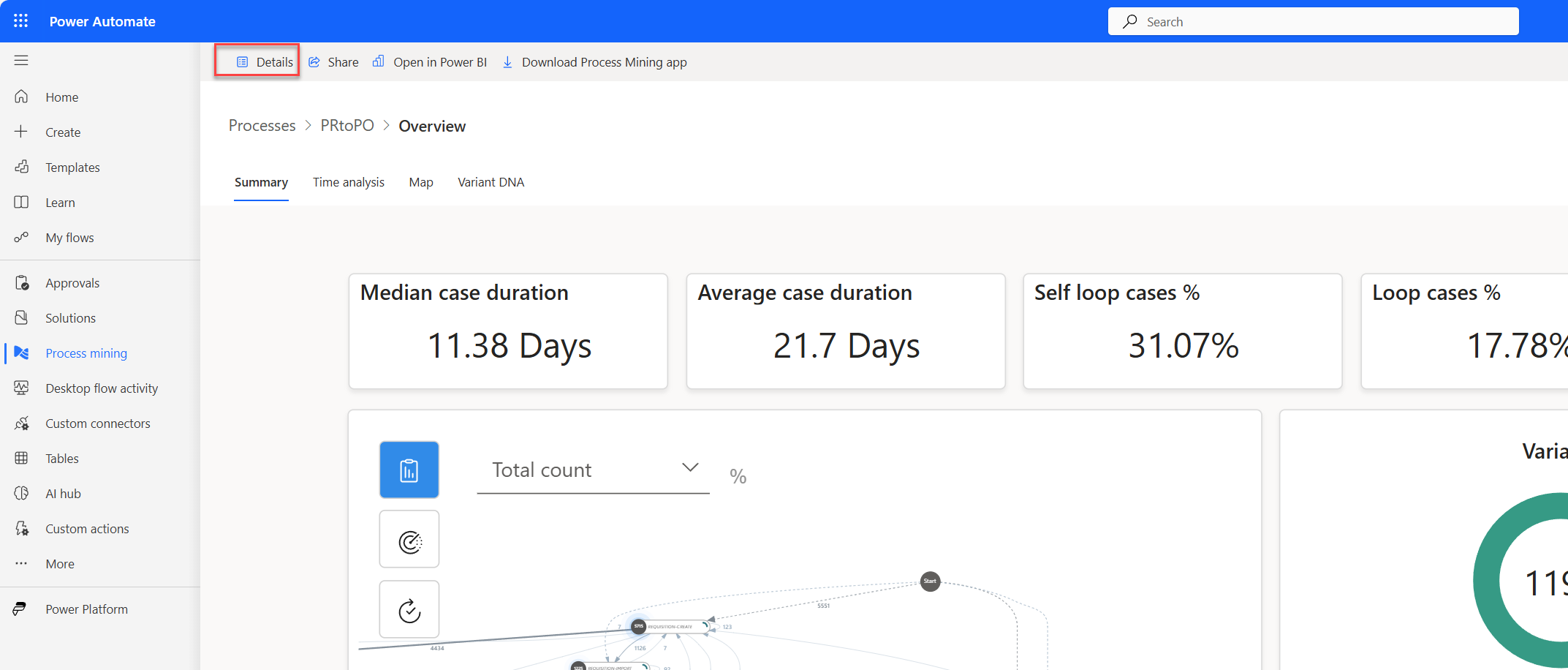Viewport: 1568px width, 670px height.
Task: Click the Process mining icon
Action: tap(21, 353)
